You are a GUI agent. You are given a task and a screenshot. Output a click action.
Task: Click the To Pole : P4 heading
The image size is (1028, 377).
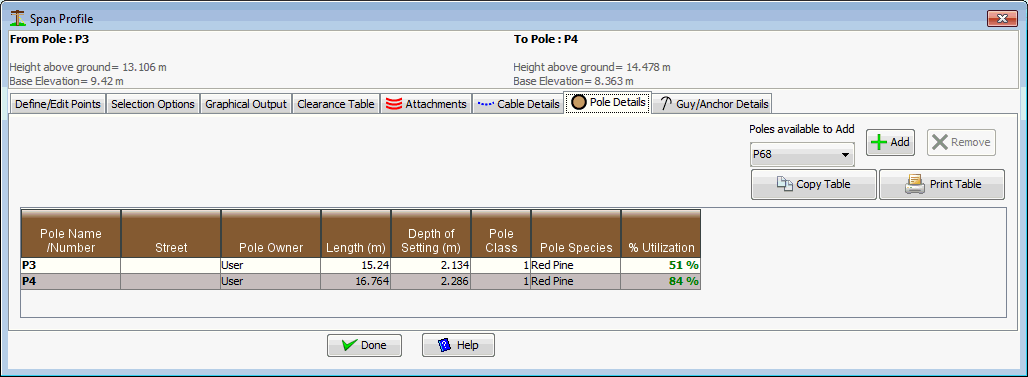pyautogui.click(x=545, y=39)
